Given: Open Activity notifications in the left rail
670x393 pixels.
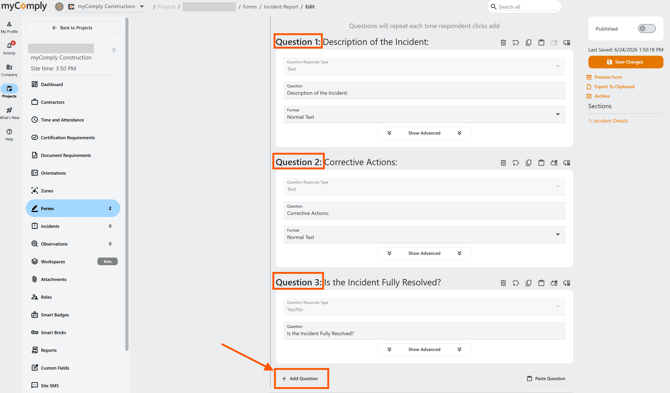Looking at the screenshot, I should click(9, 48).
